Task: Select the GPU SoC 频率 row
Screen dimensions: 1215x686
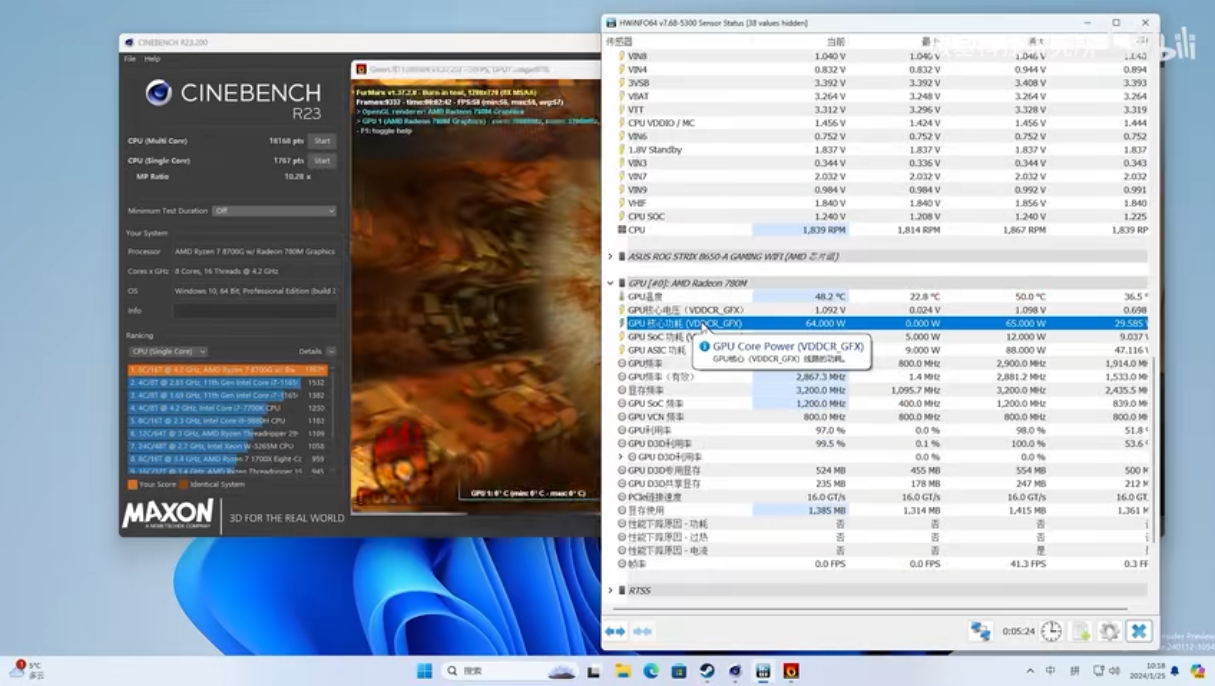Action: [x=883, y=404]
